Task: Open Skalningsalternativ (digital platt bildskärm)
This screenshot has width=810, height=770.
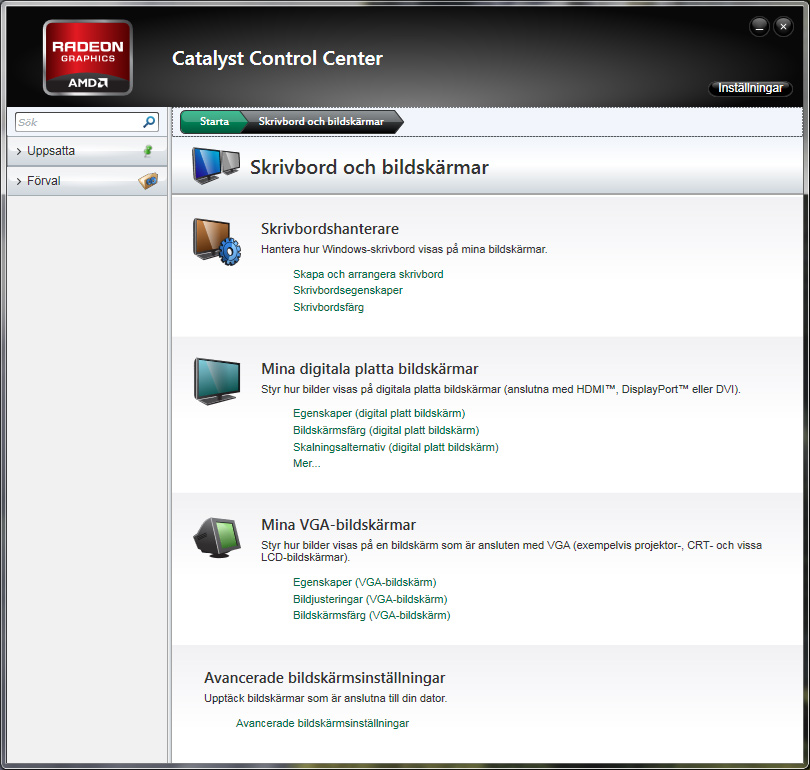Action: [395, 447]
